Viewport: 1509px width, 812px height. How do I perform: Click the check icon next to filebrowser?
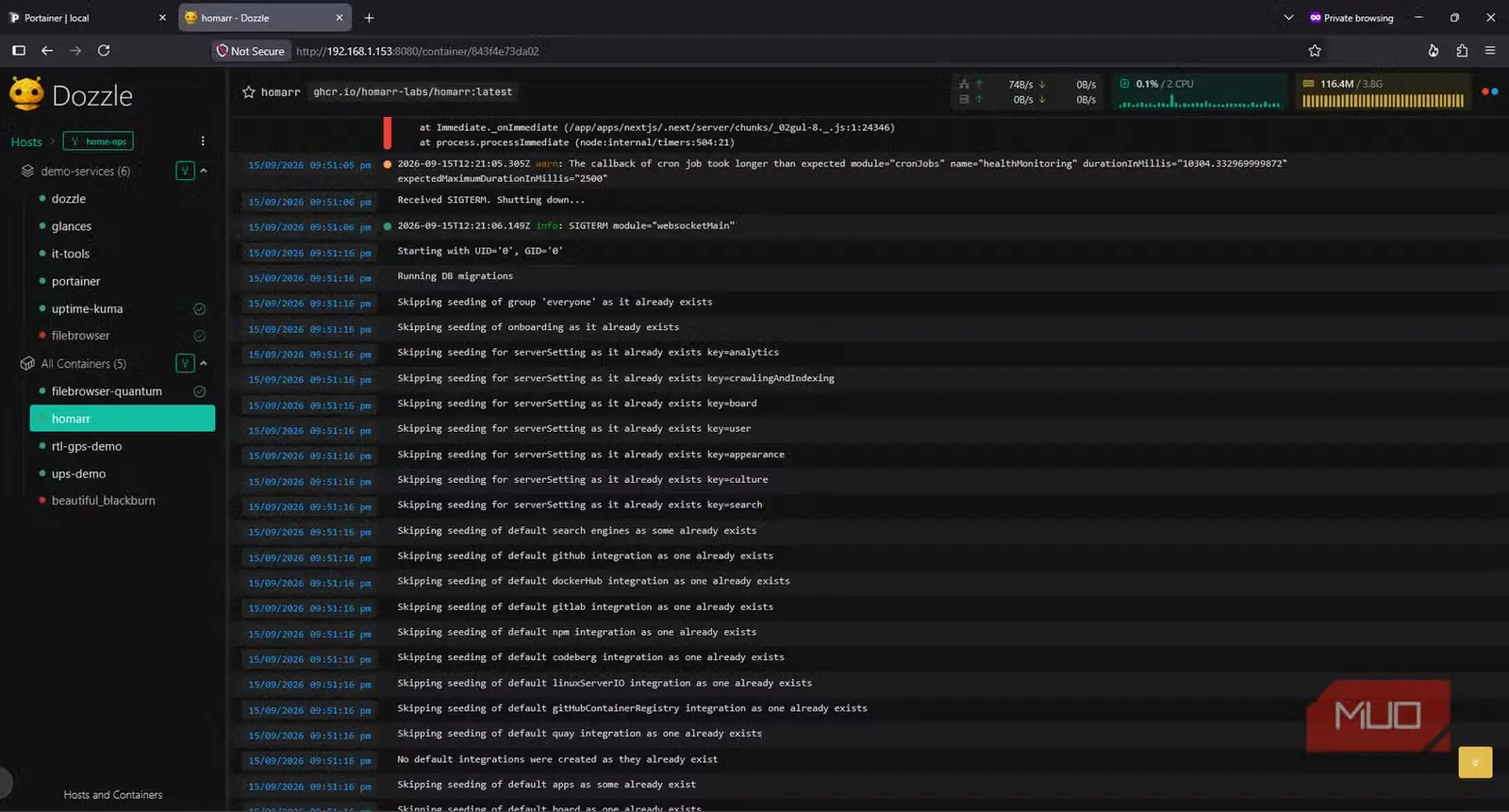click(200, 336)
